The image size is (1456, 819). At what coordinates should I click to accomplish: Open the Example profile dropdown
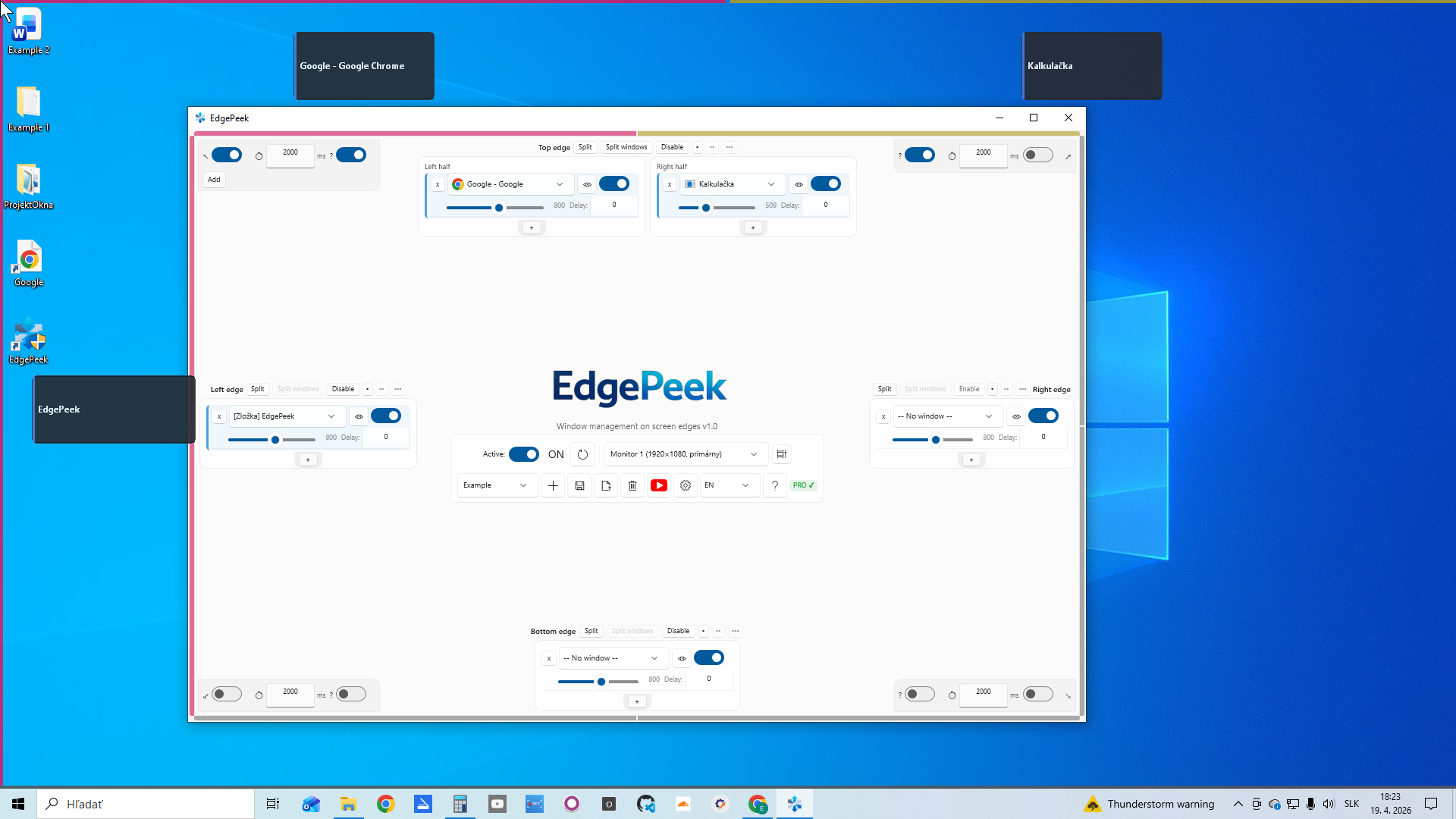click(x=497, y=485)
